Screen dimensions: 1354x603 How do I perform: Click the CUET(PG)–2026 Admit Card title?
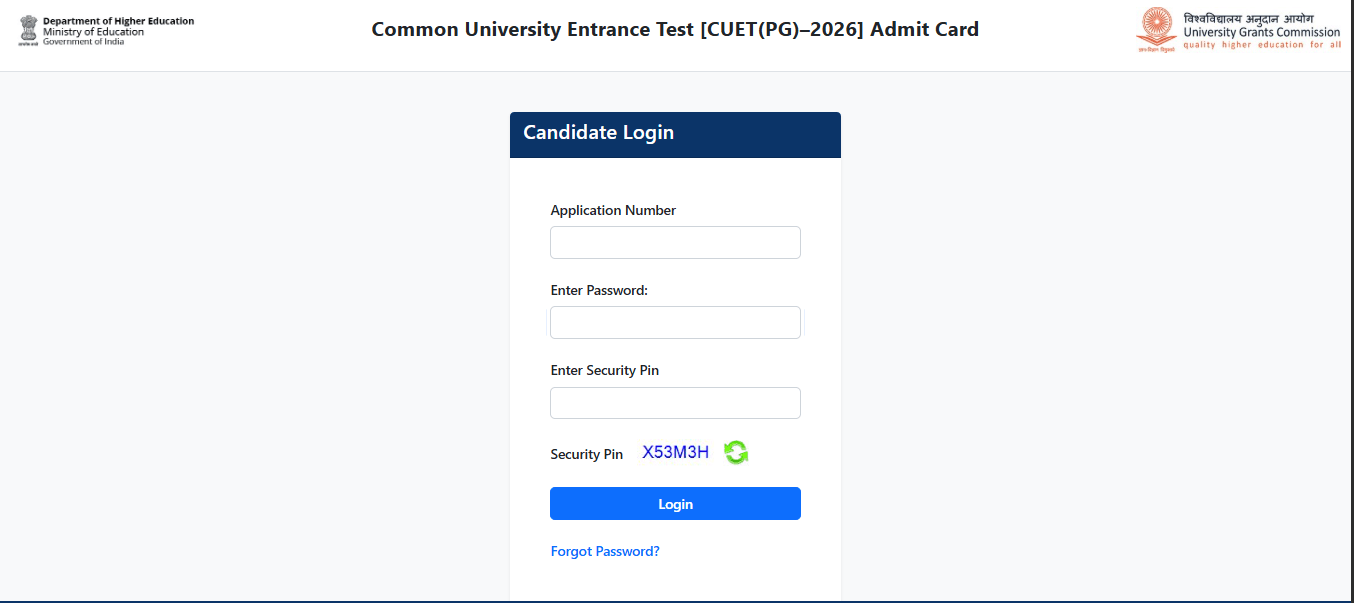click(675, 29)
